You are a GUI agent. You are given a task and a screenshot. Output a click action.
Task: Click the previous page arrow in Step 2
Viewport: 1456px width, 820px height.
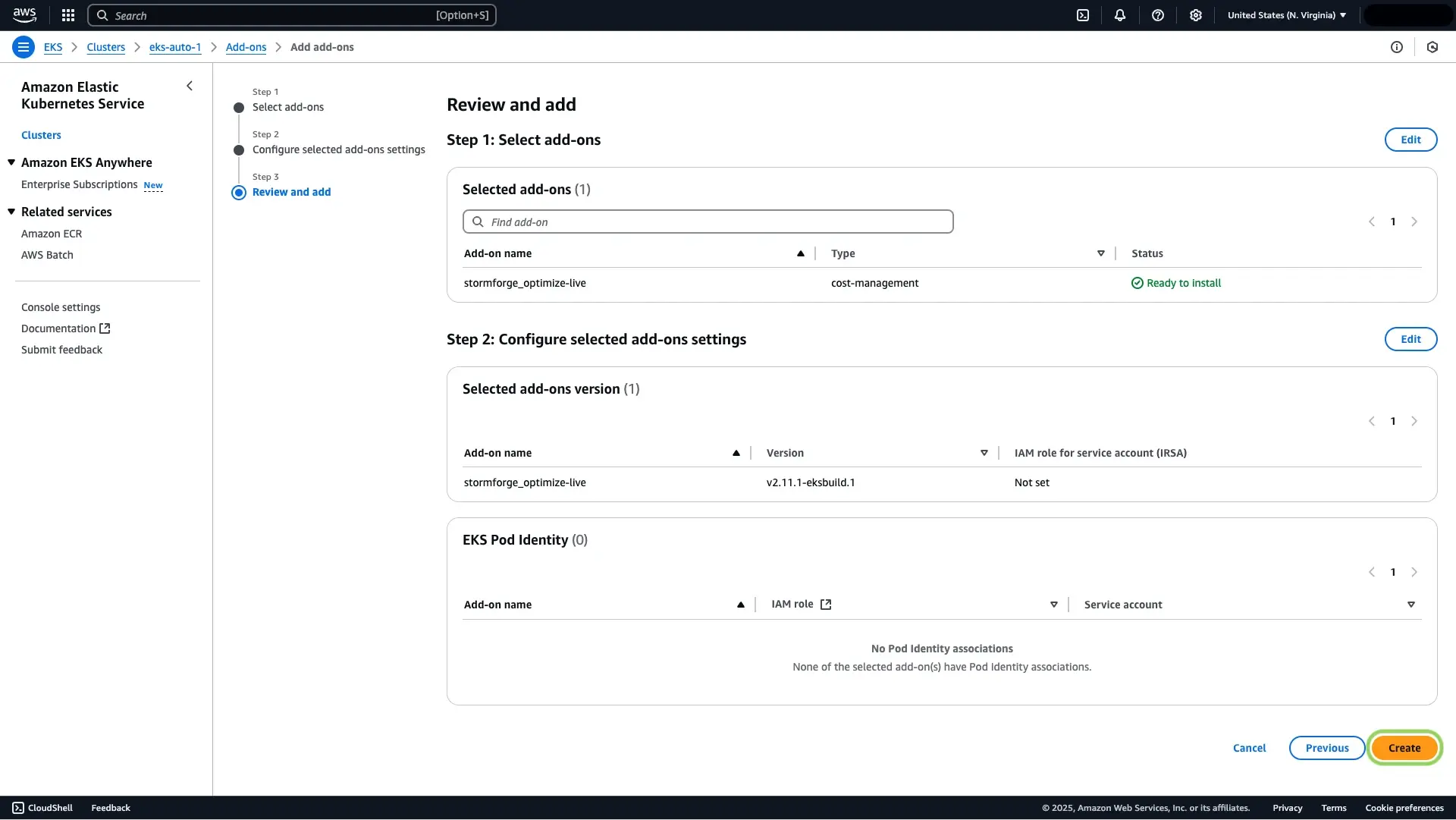click(1372, 420)
